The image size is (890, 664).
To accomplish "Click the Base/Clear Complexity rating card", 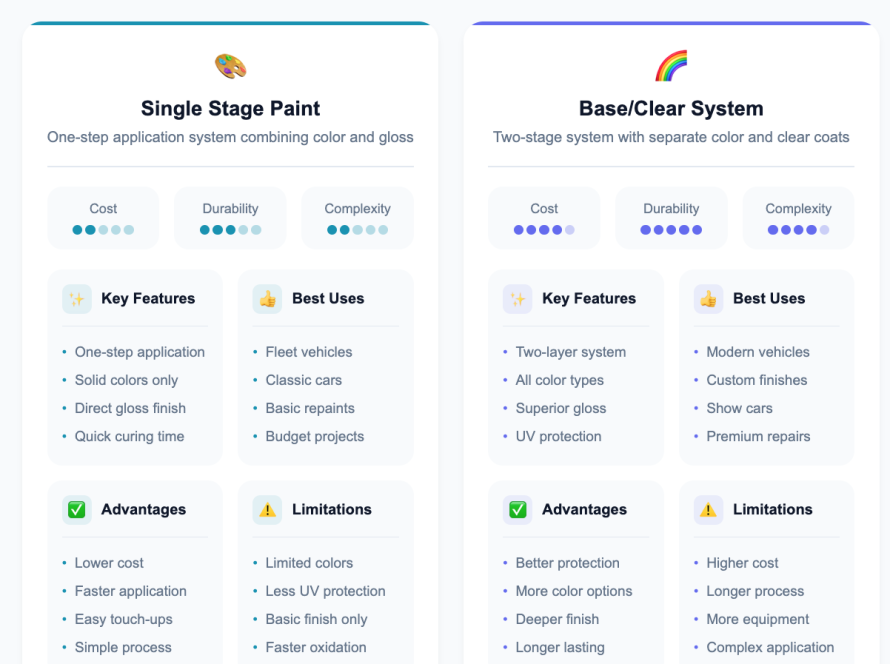I will coord(798,218).
